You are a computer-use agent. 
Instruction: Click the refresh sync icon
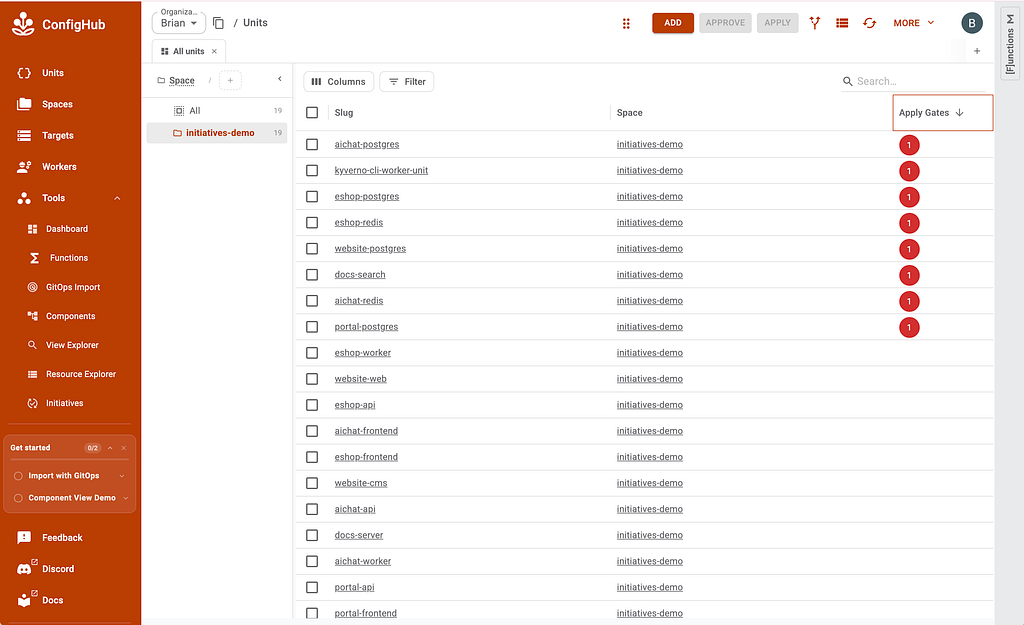[x=869, y=23]
